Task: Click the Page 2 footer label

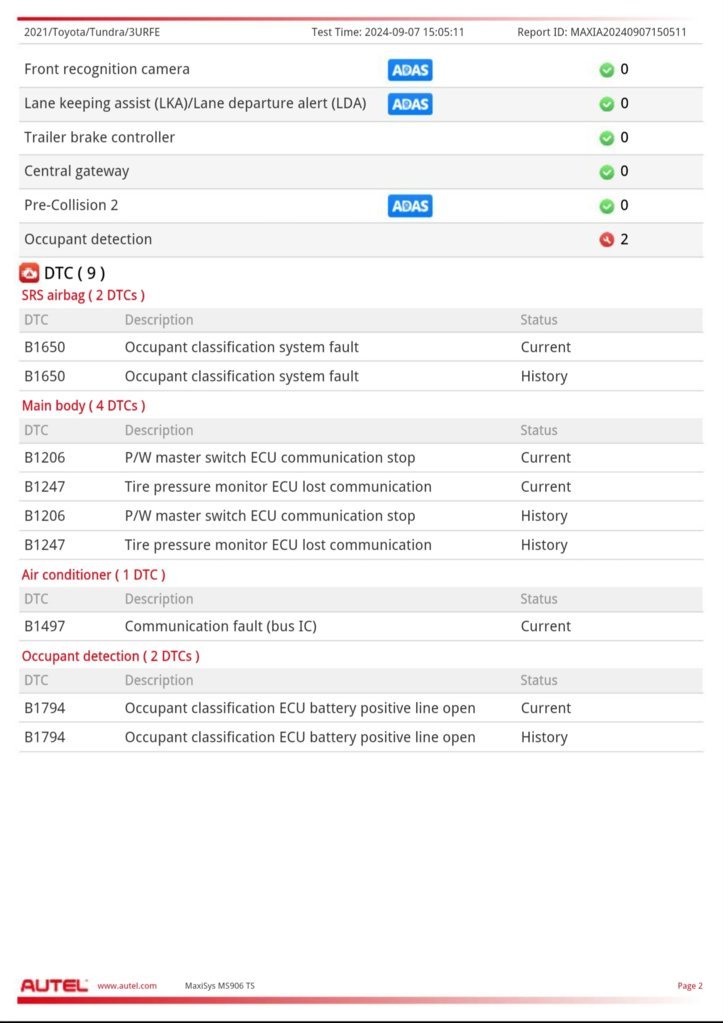Action: 690,986
